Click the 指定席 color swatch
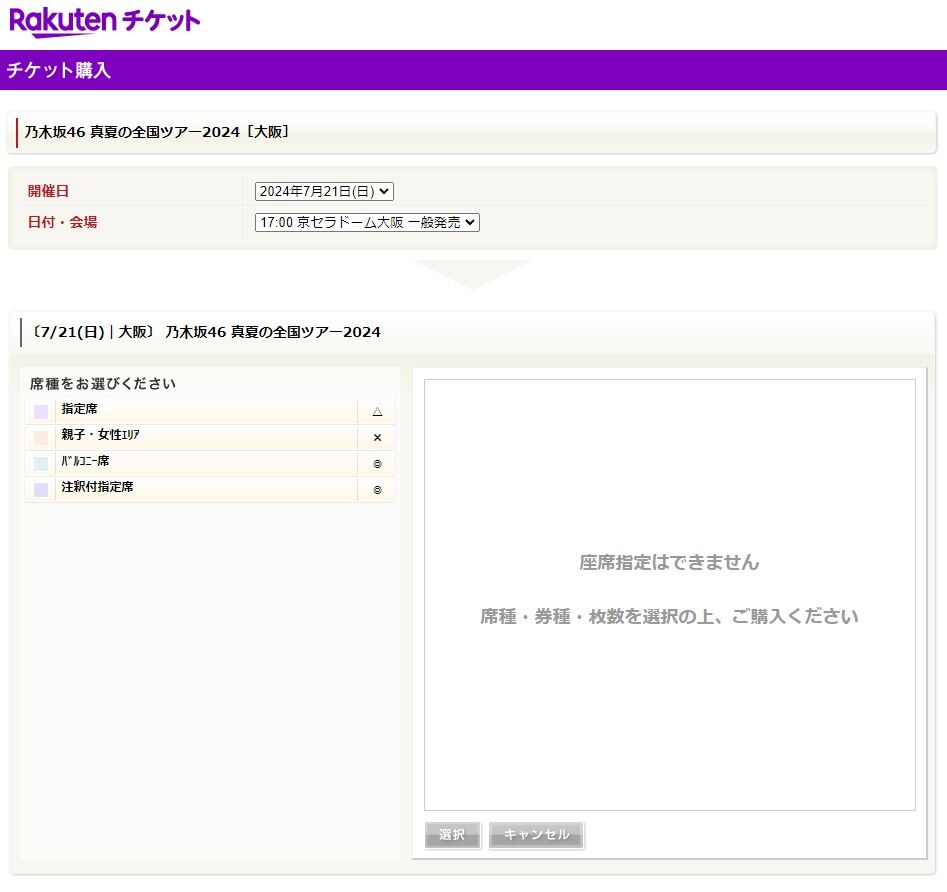Viewport: 947px width, 892px height. tap(41, 412)
